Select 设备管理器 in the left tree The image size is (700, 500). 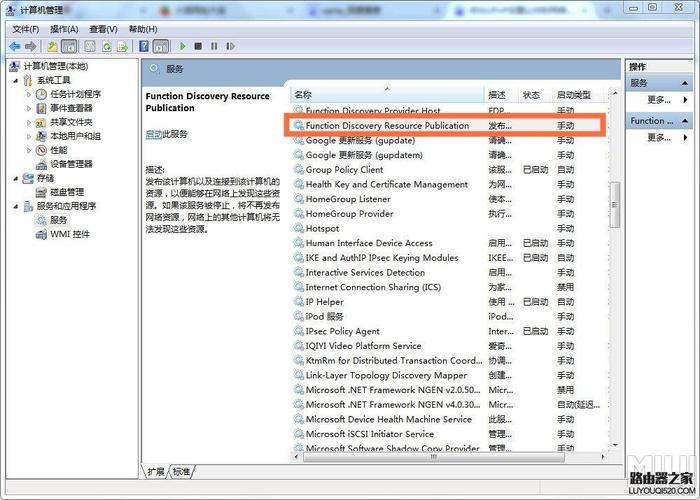click(x=71, y=164)
